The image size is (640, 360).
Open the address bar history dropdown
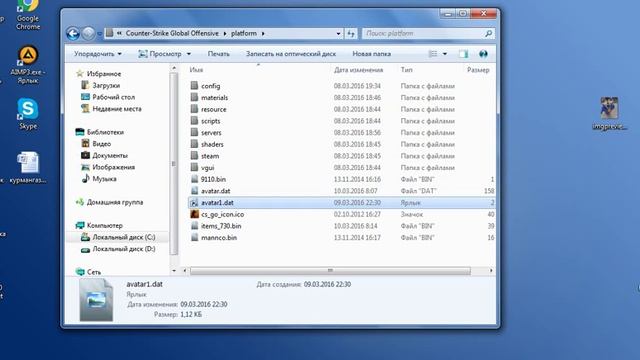pos(338,33)
